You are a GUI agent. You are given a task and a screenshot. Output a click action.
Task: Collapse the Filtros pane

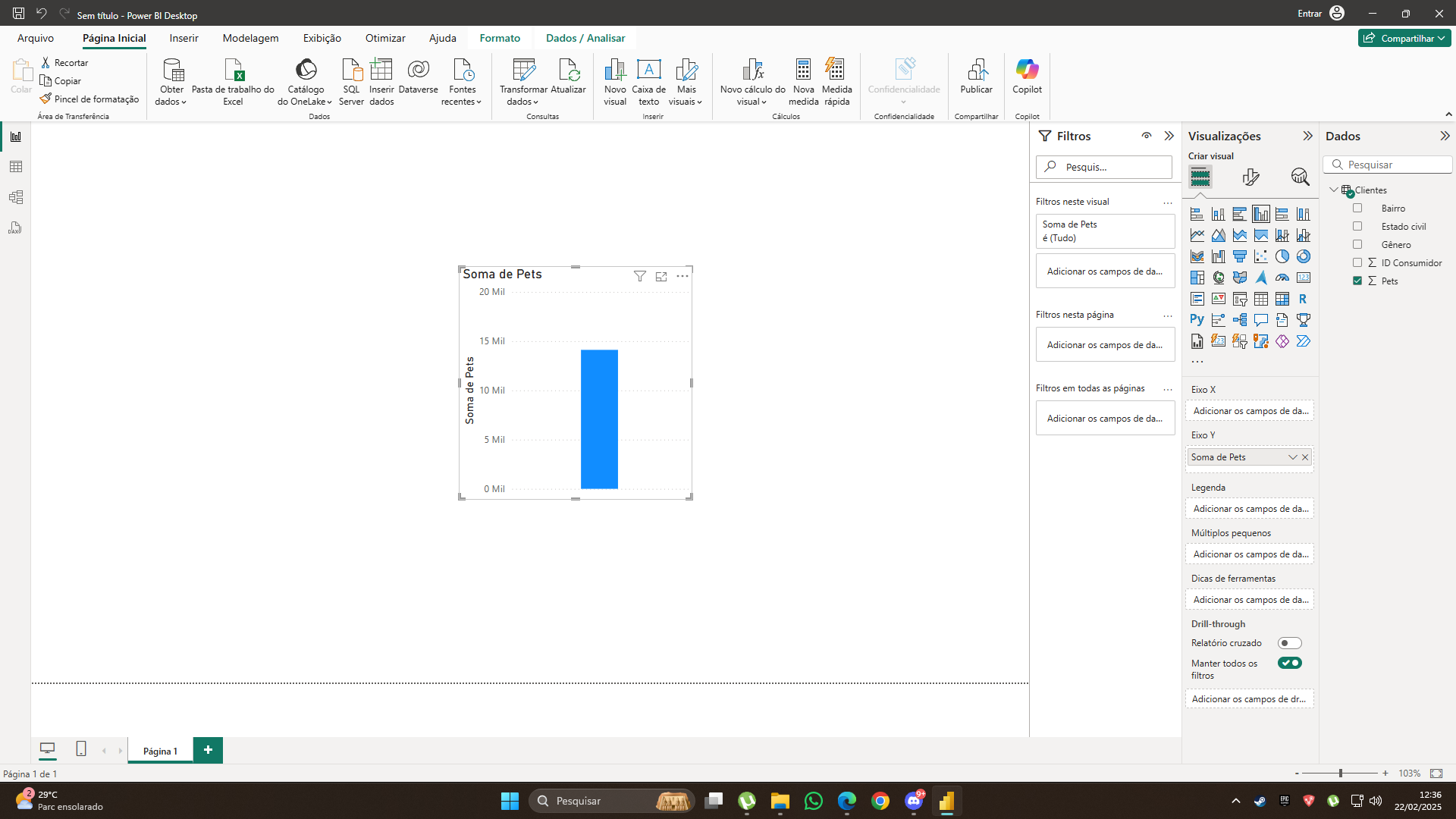[x=1169, y=136]
